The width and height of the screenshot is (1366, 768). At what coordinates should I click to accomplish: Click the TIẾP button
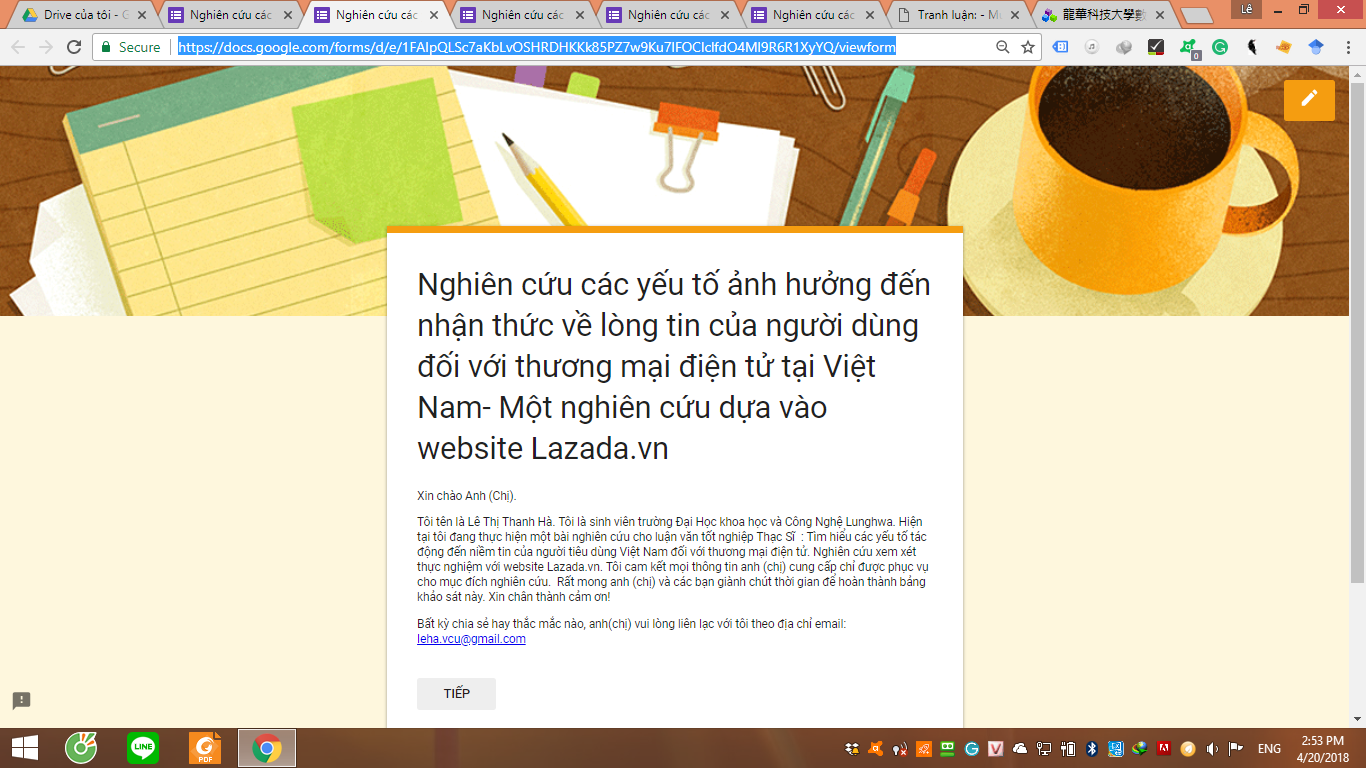click(x=456, y=694)
